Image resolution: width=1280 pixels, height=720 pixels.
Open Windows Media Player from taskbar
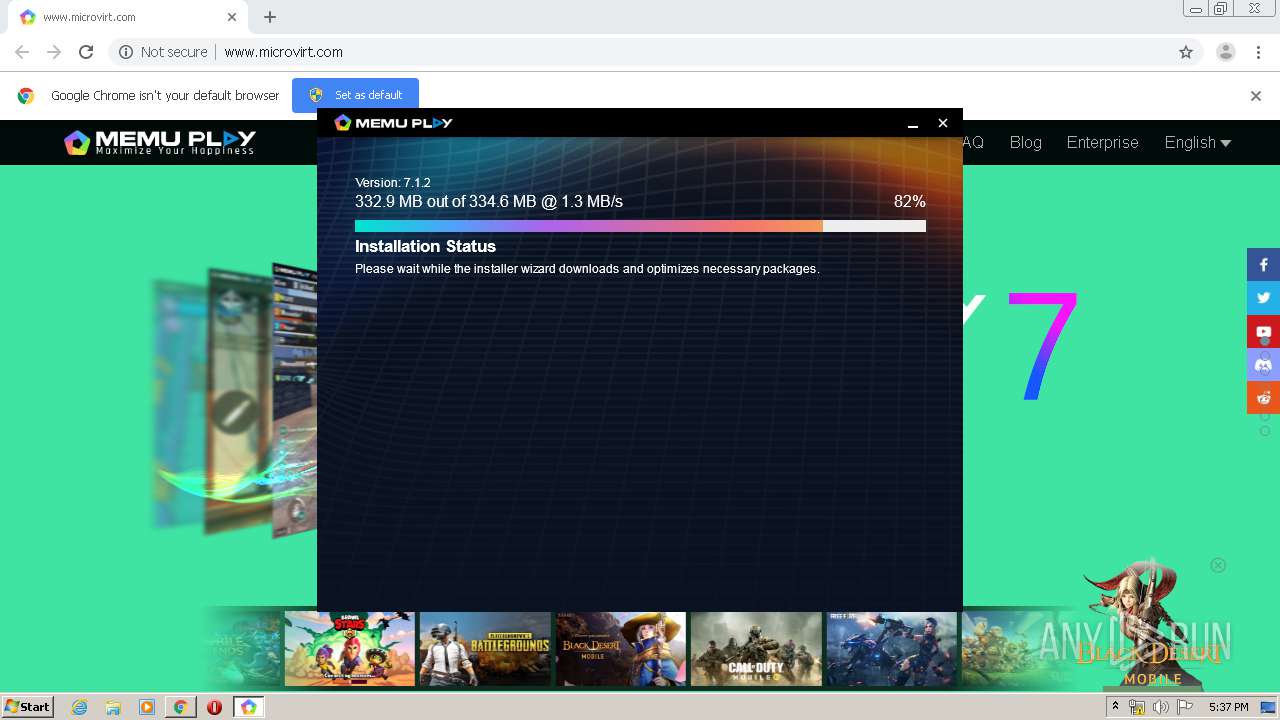point(147,707)
